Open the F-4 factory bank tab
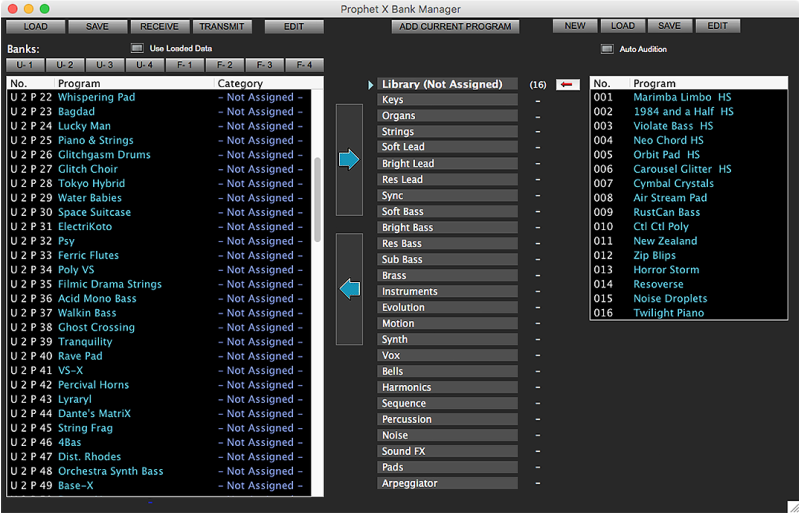 pos(304,65)
